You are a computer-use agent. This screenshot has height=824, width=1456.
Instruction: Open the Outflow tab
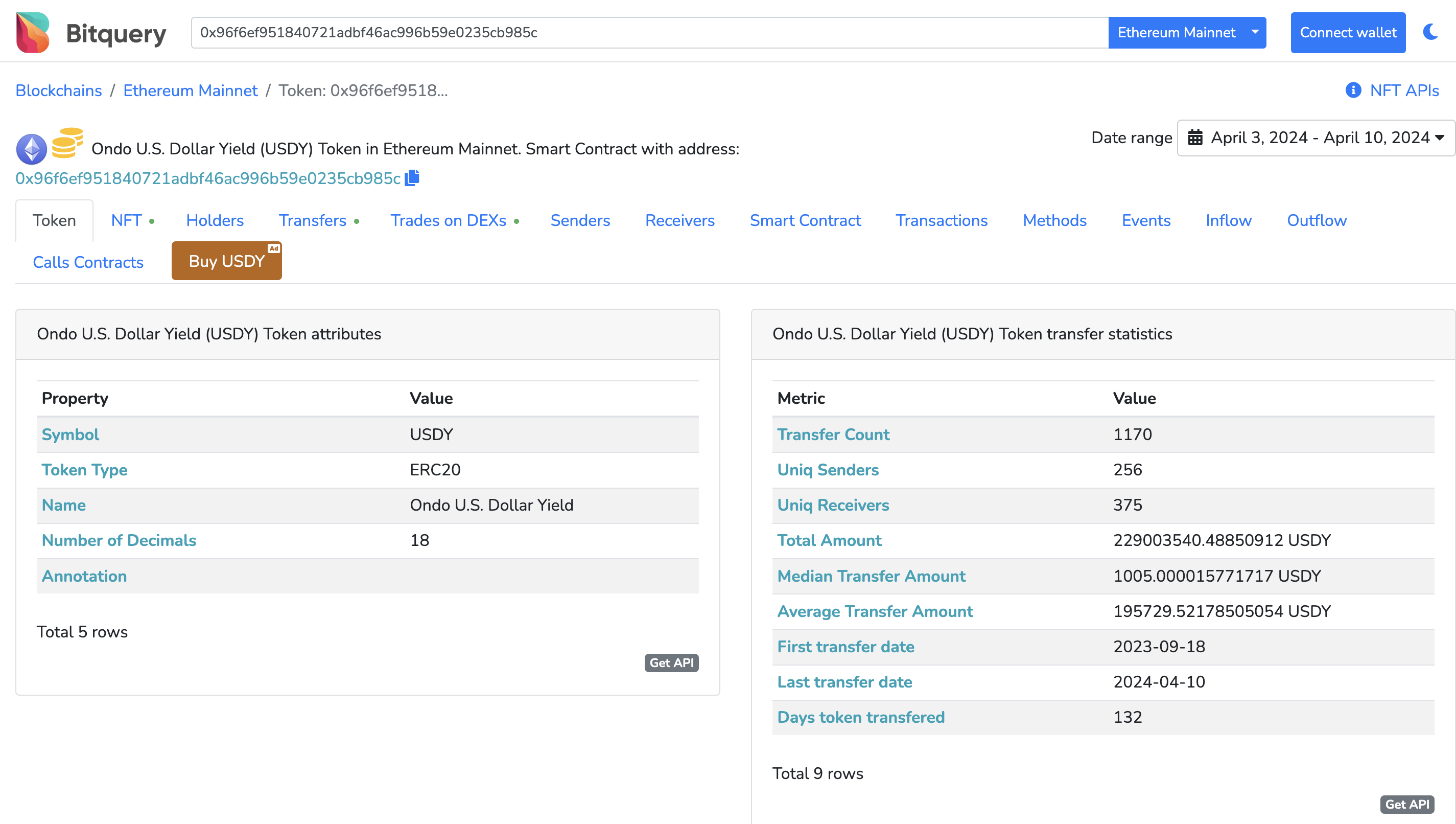coord(1317,220)
